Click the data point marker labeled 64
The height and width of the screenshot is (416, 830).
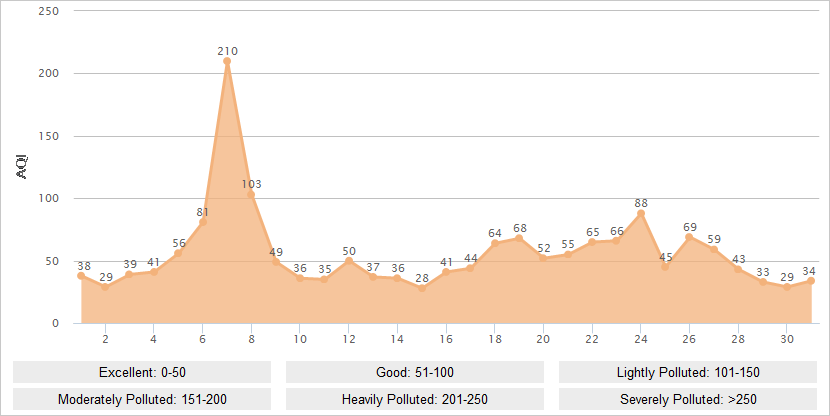494,243
